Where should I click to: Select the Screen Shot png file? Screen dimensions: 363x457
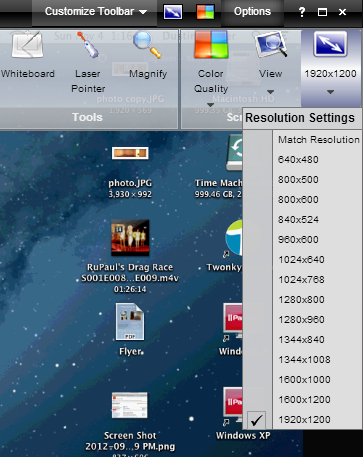tap(130, 405)
